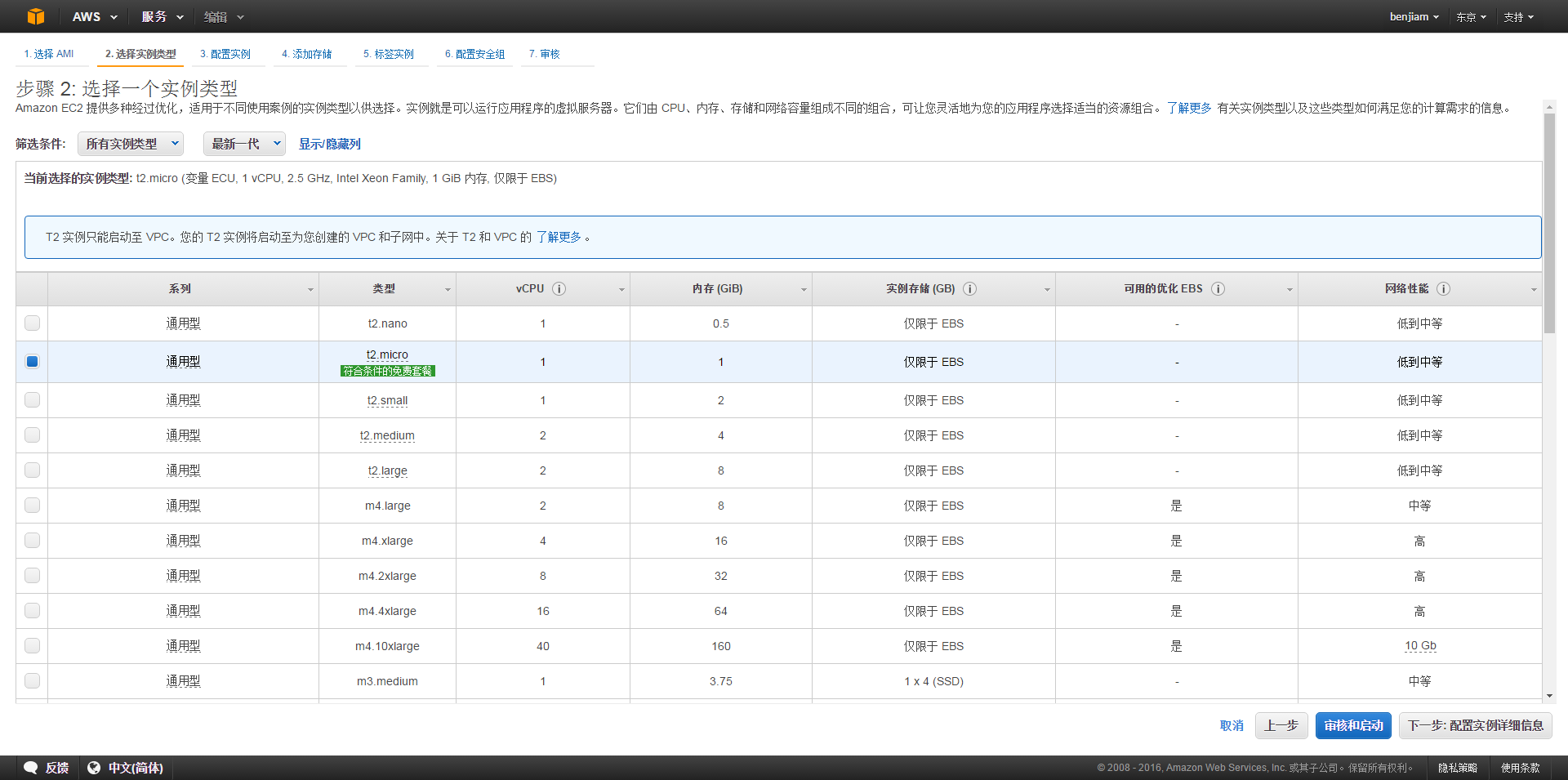Open the series (系列) column sort arrow
The height and width of the screenshot is (780, 1568).
click(310, 290)
